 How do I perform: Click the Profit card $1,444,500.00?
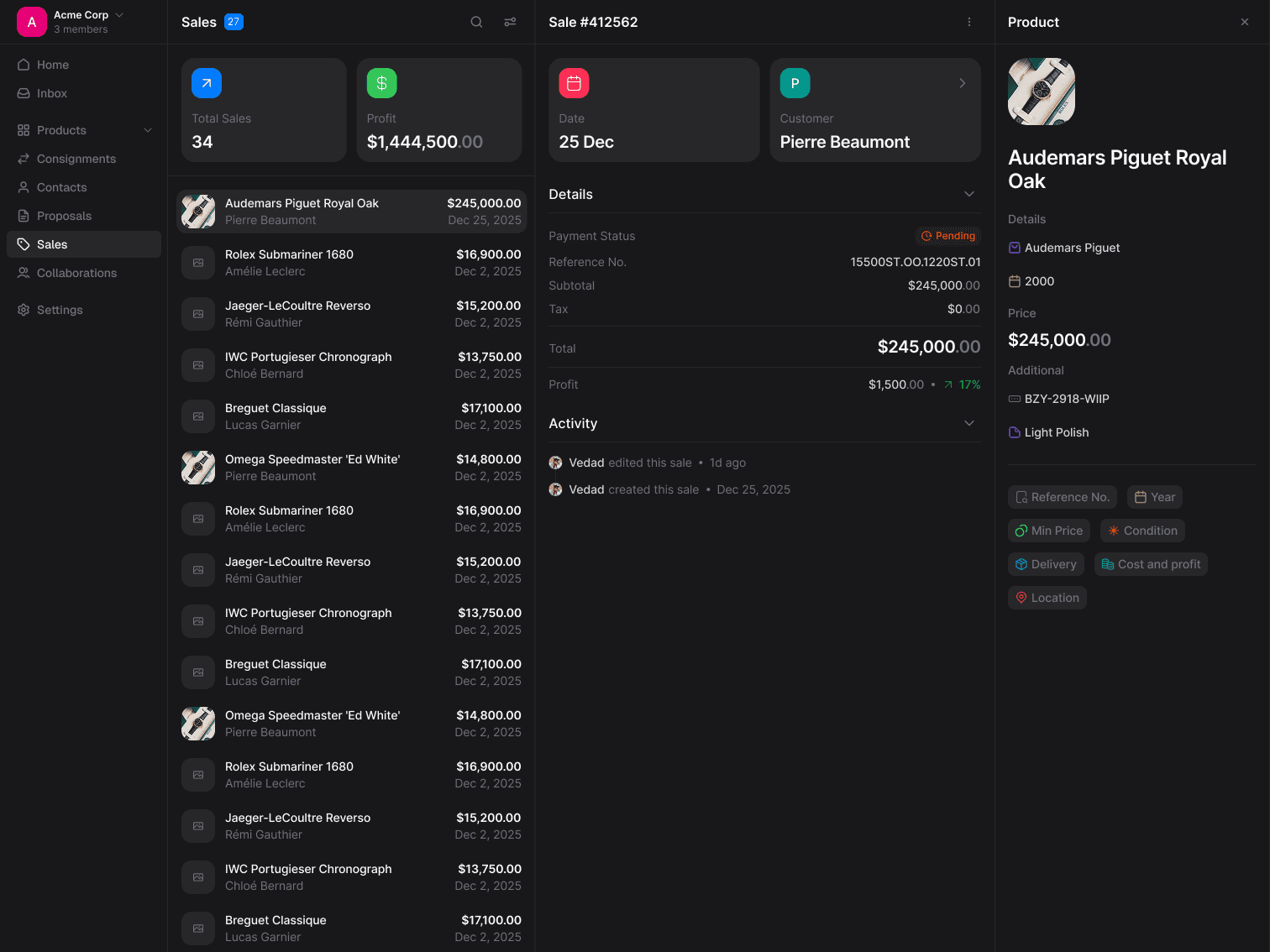pos(439,110)
